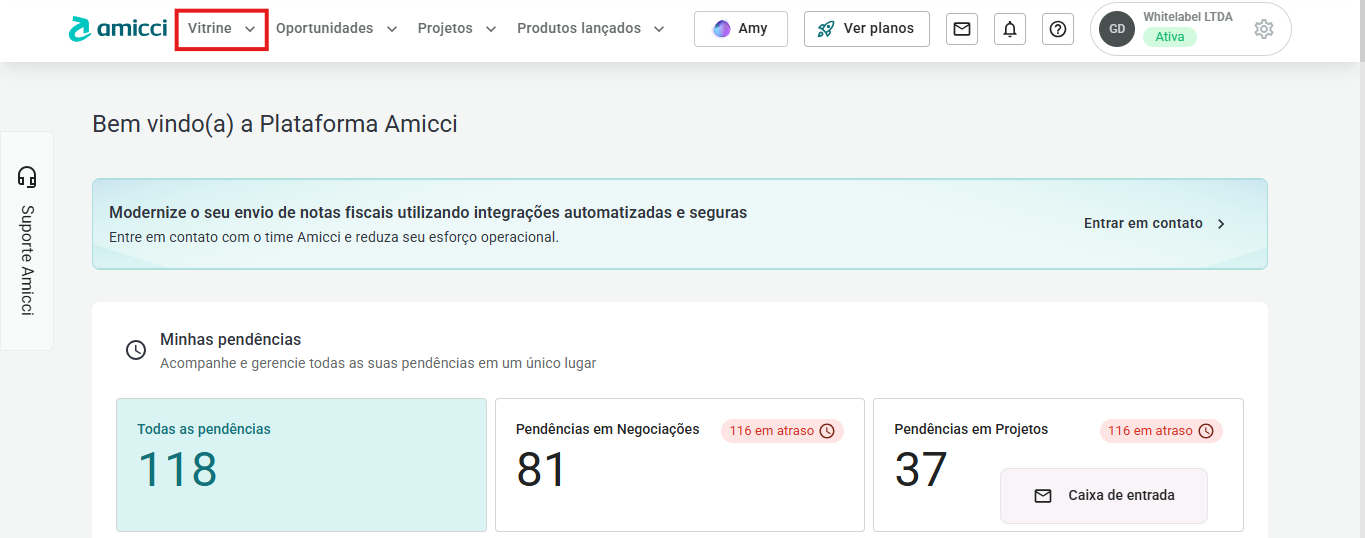Open the Produtos lançados menu
Image resolution: width=1365 pixels, height=538 pixels.
point(590,29)
